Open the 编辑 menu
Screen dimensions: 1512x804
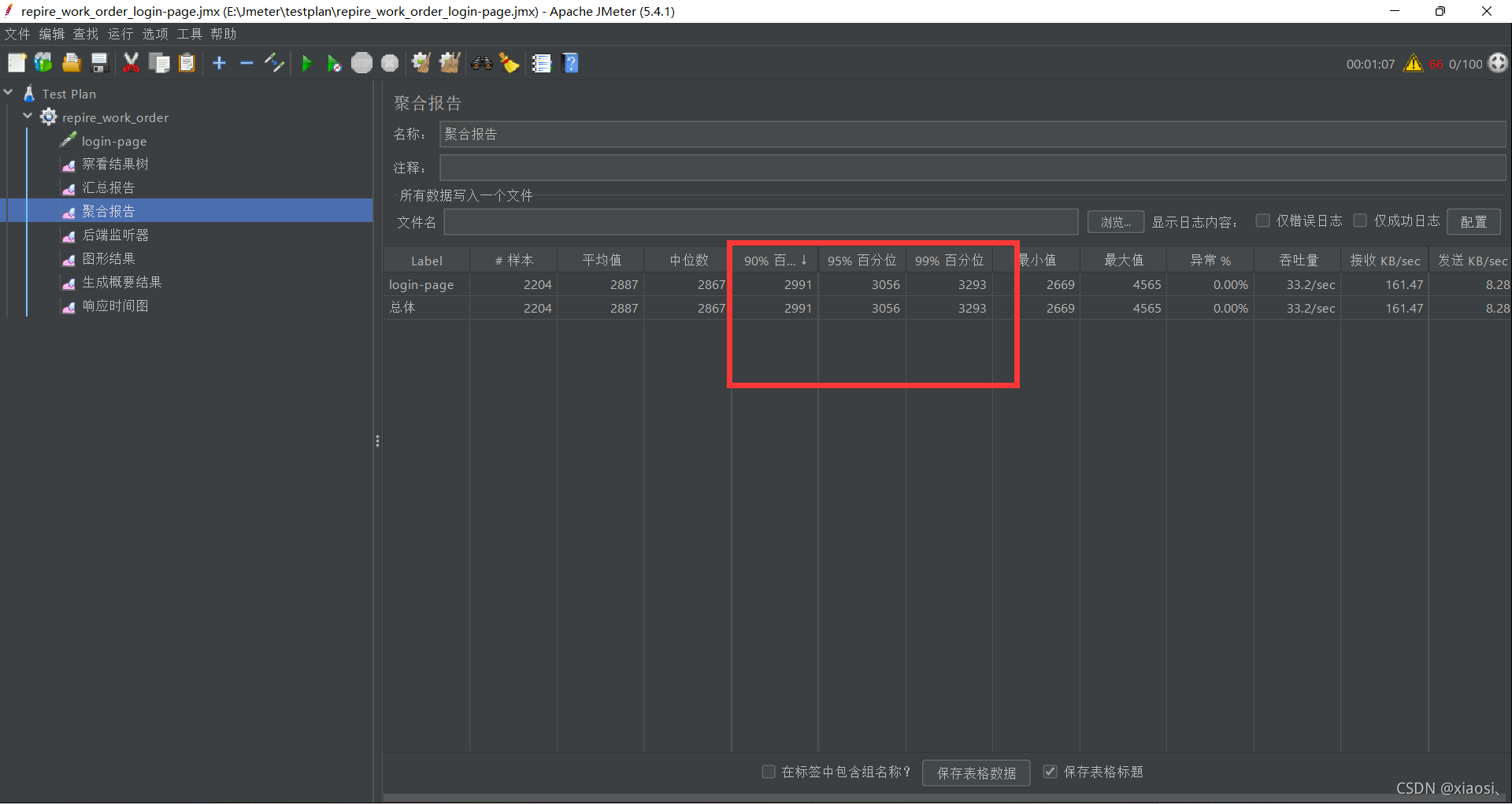pyautogui.click(x=52, y=34)
